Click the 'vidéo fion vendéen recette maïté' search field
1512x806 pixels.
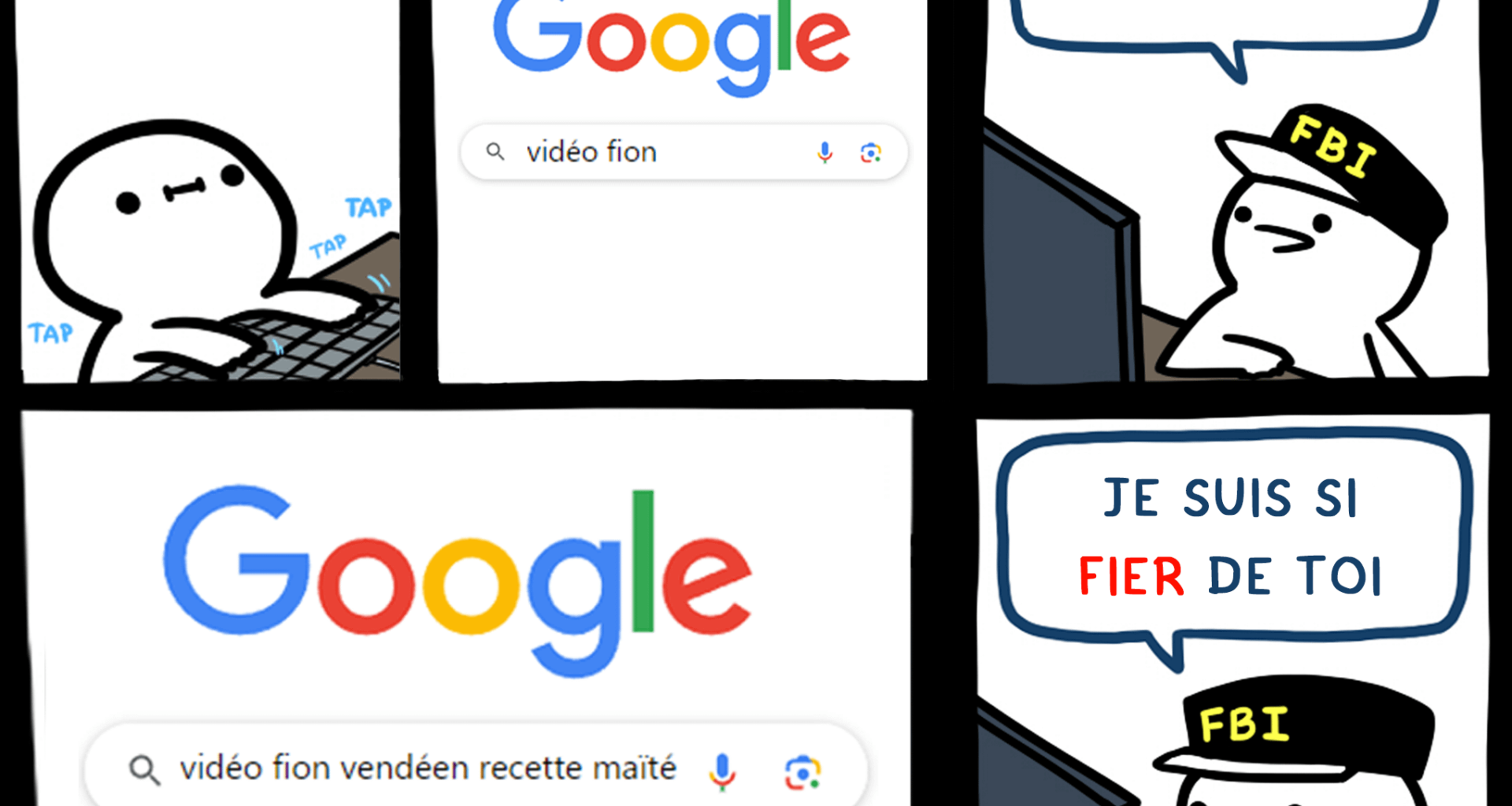[x=476, y=767]
